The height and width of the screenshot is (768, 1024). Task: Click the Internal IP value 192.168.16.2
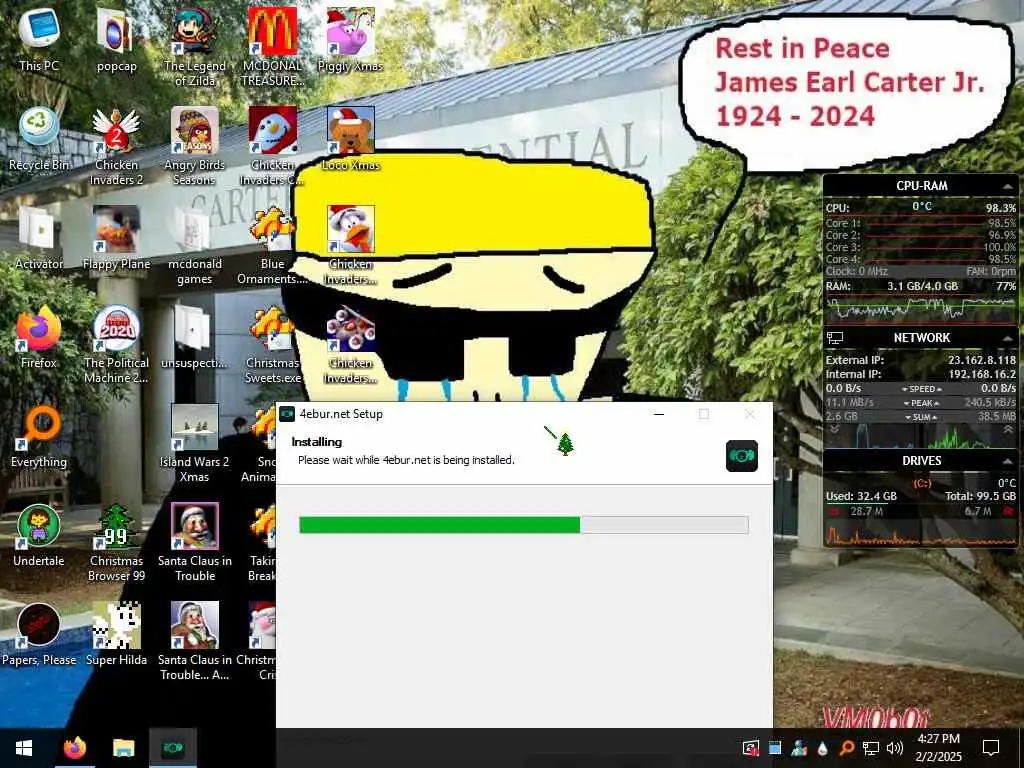[x=982, y=374]
